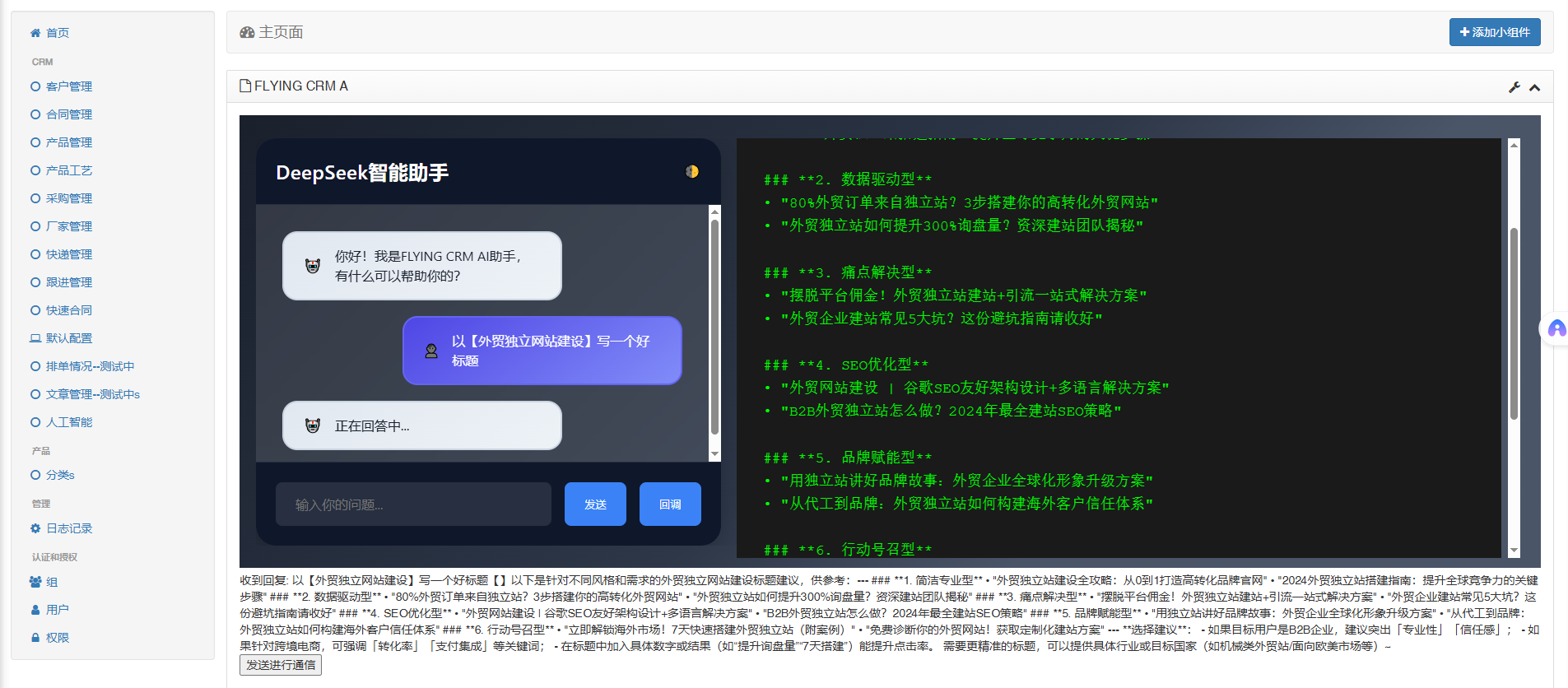Type in the 输入你的问题 field
The width and height of the screenshot is (1568, 688).
413,504
